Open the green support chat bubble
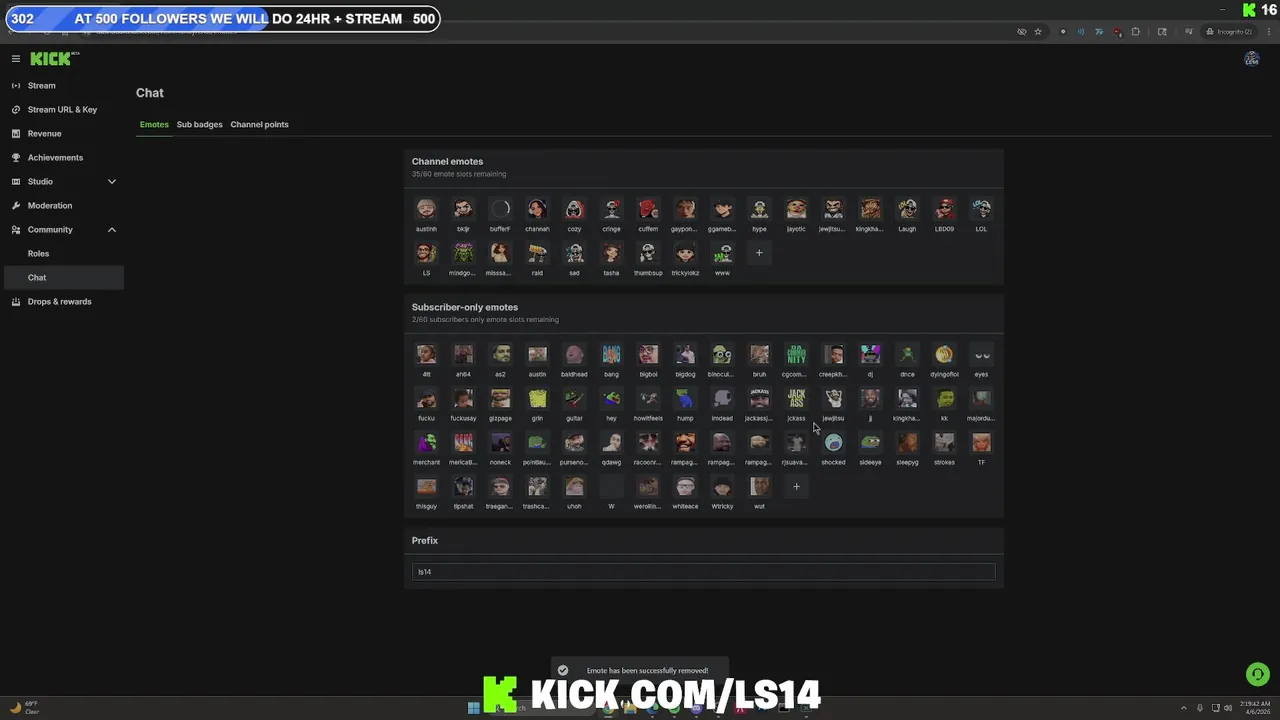Image resolution: width=1280 pixels, height=720 pixels. coord(1257,674)
